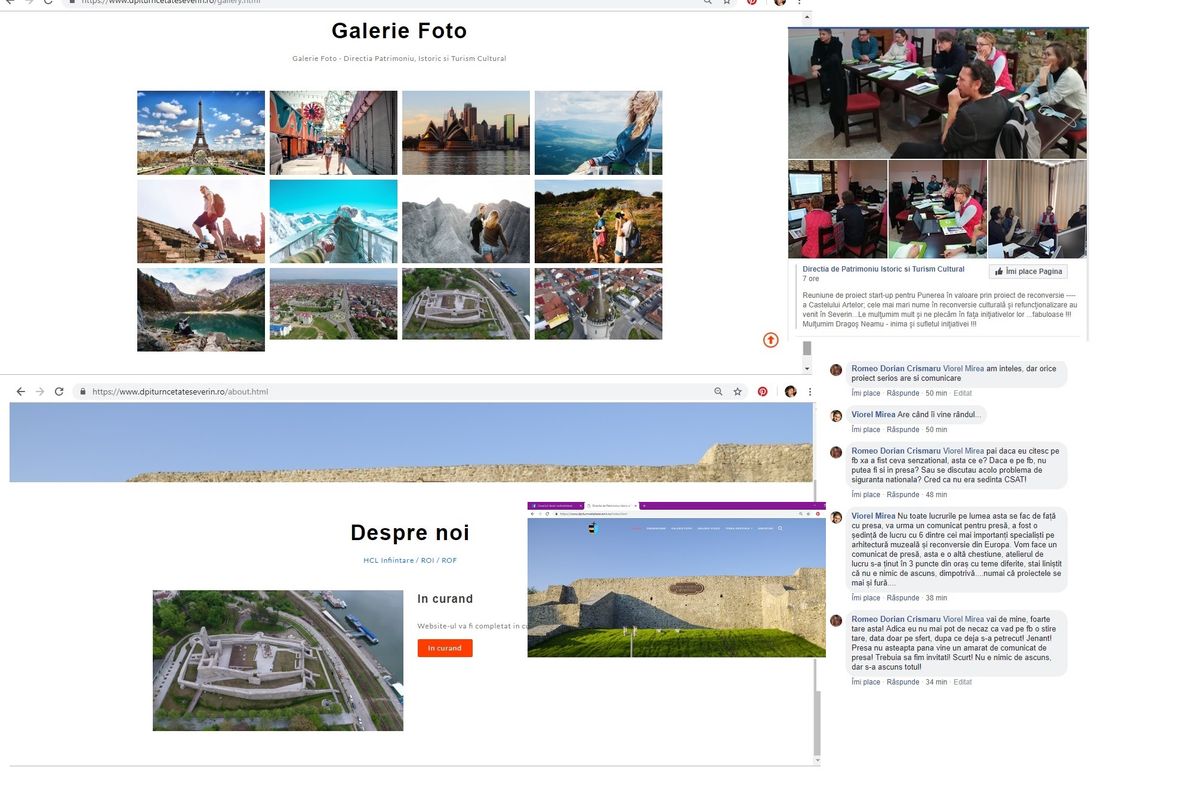
Task: Click the Chrome profile avatar in the top toolbar
Action: coord(779,3)
